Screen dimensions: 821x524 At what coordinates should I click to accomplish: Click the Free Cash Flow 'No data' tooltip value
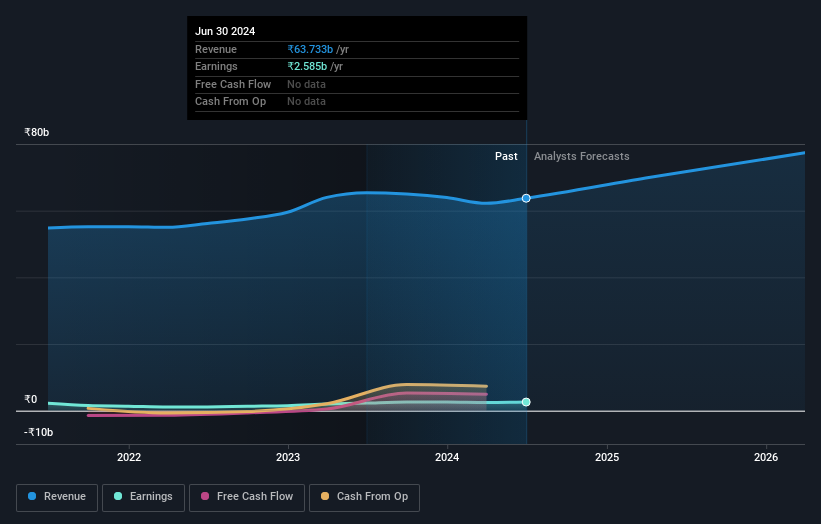tap(306, 84)
